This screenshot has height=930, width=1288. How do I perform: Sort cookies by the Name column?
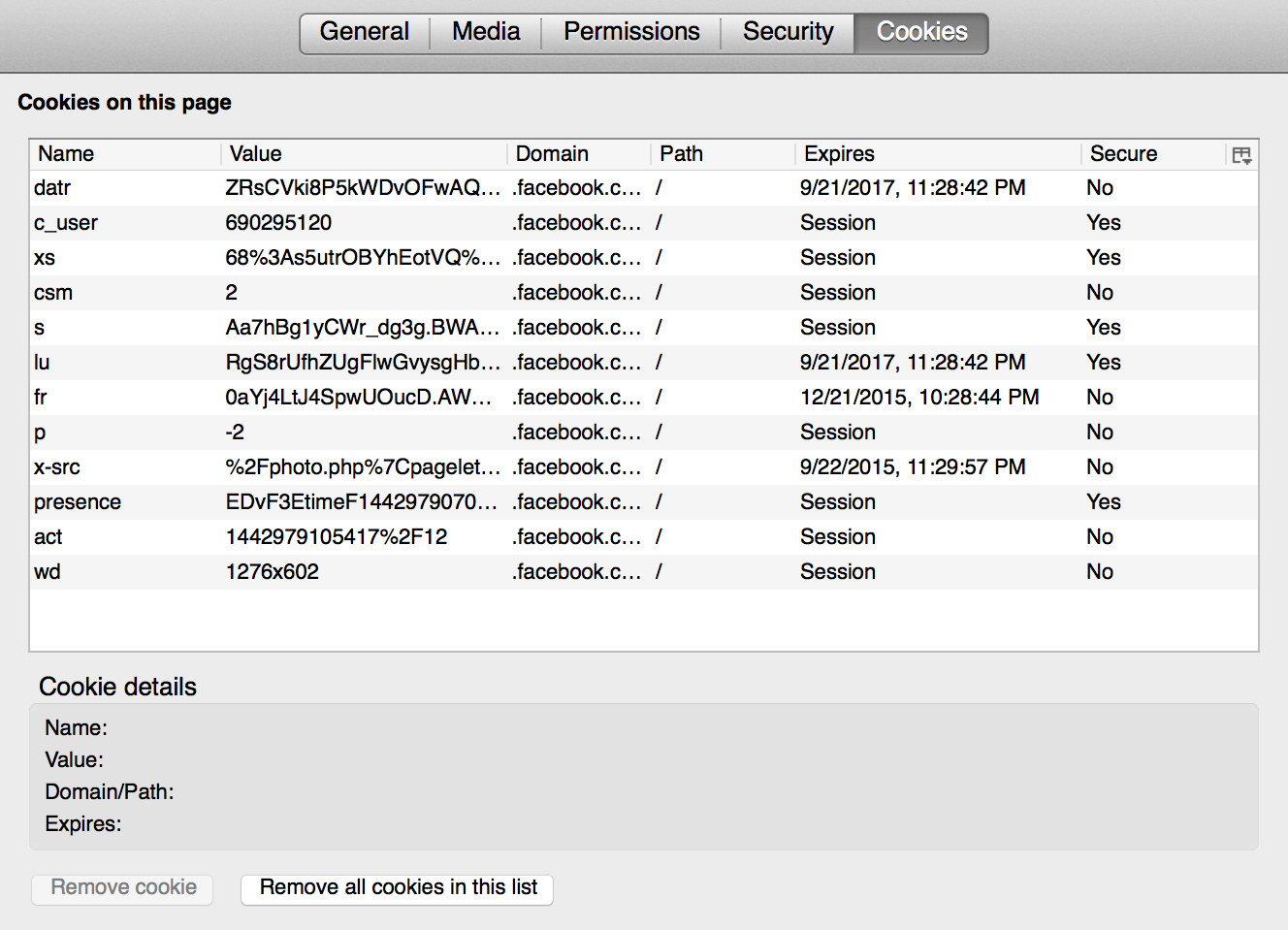(x=65, y=154)
